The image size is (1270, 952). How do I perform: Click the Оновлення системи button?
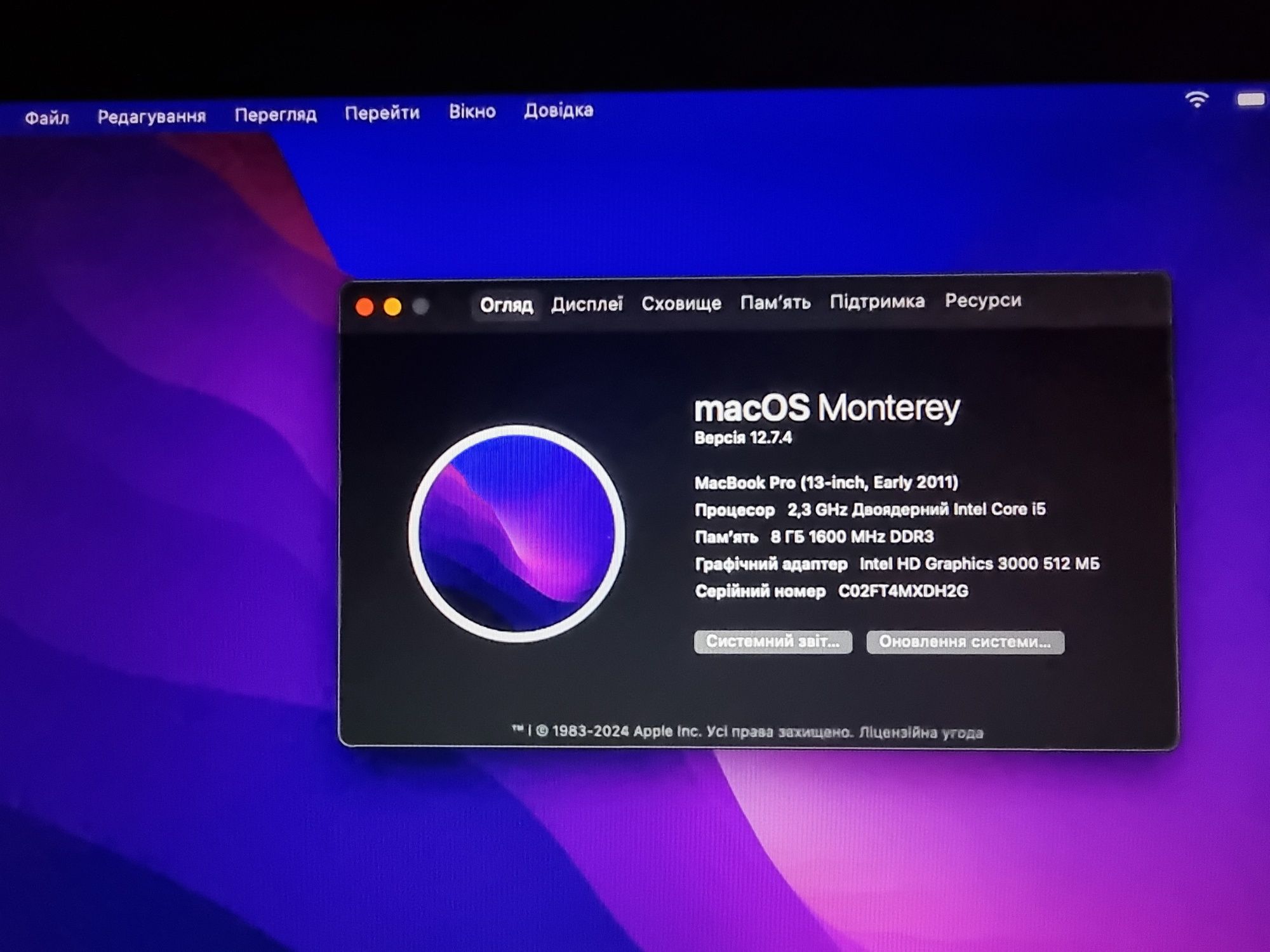pos(965,642)
